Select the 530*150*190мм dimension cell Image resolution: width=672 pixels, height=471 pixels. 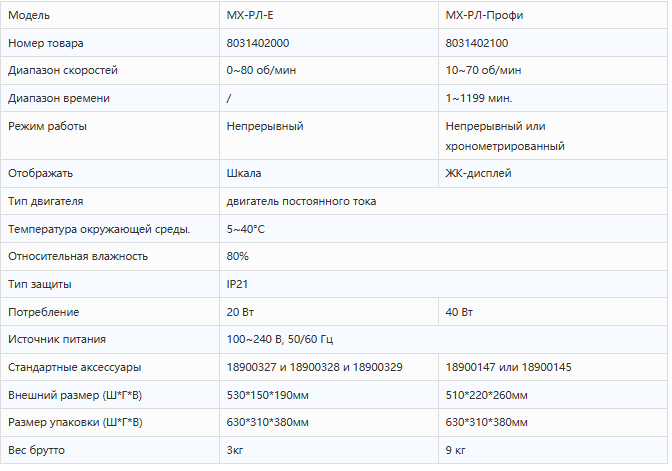point(267,395)
